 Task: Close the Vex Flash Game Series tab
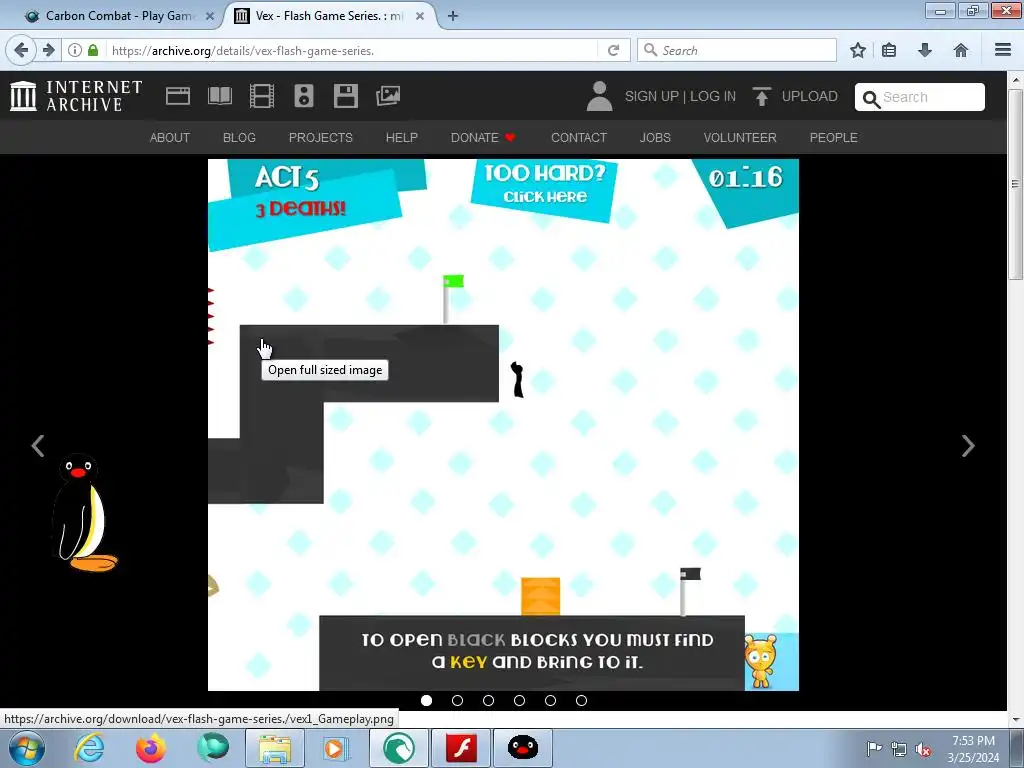tap(420, 16)
